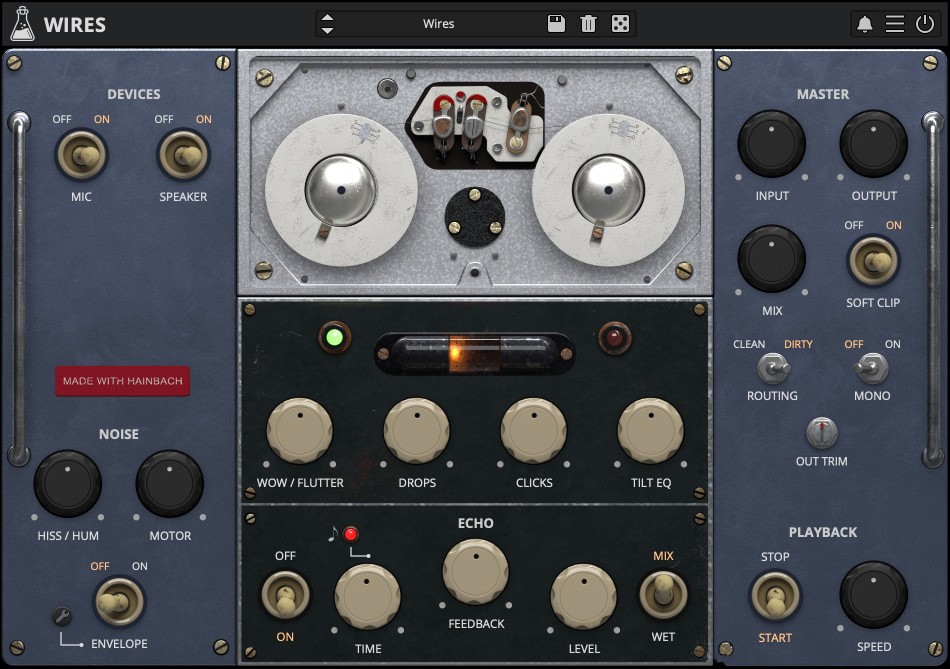This screenshot has height=669, width=950.
Task: Open notifications via the bell icon
Action: [867, 22]
